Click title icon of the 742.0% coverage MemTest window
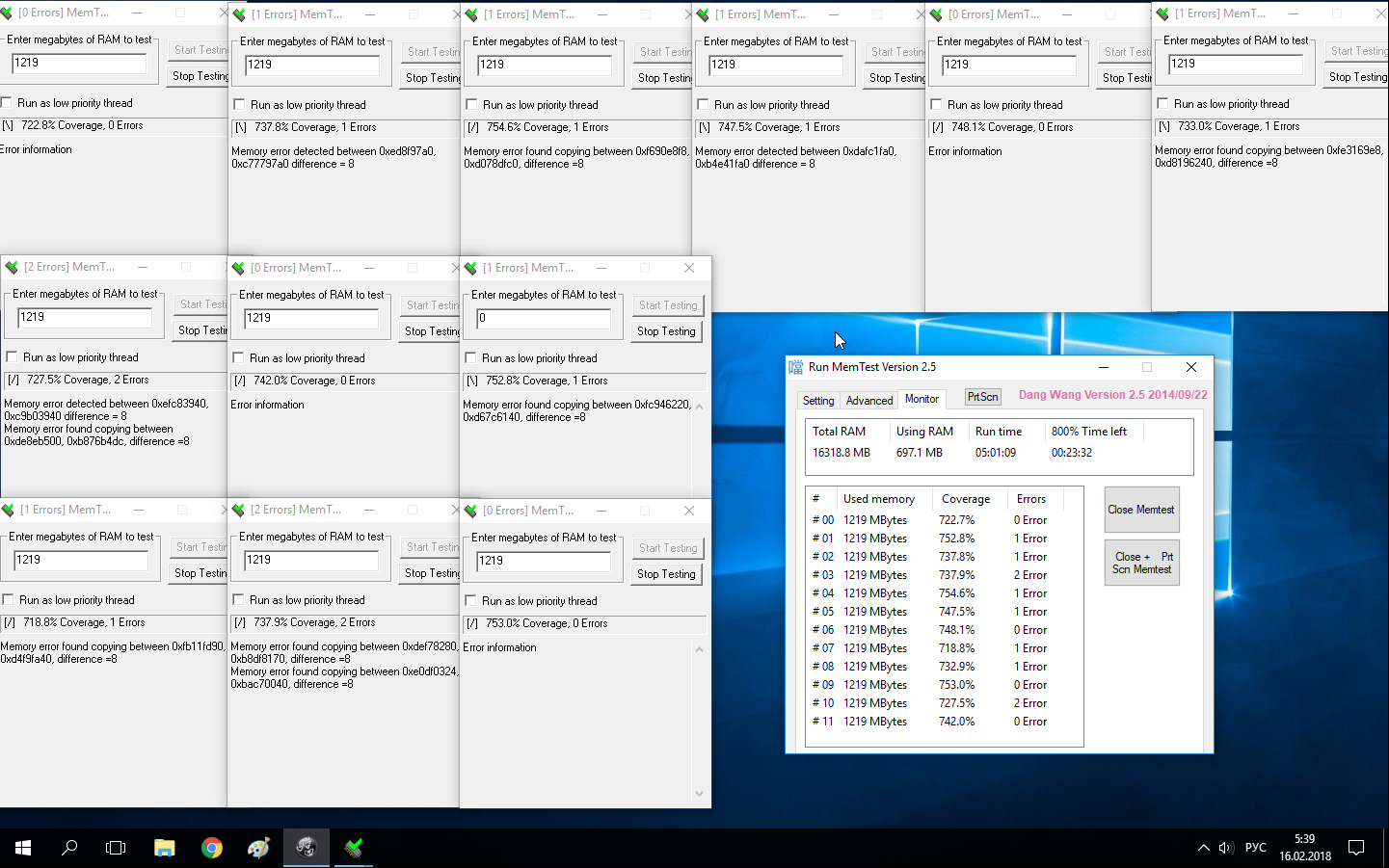The image size is (1389, 868). 239,268
